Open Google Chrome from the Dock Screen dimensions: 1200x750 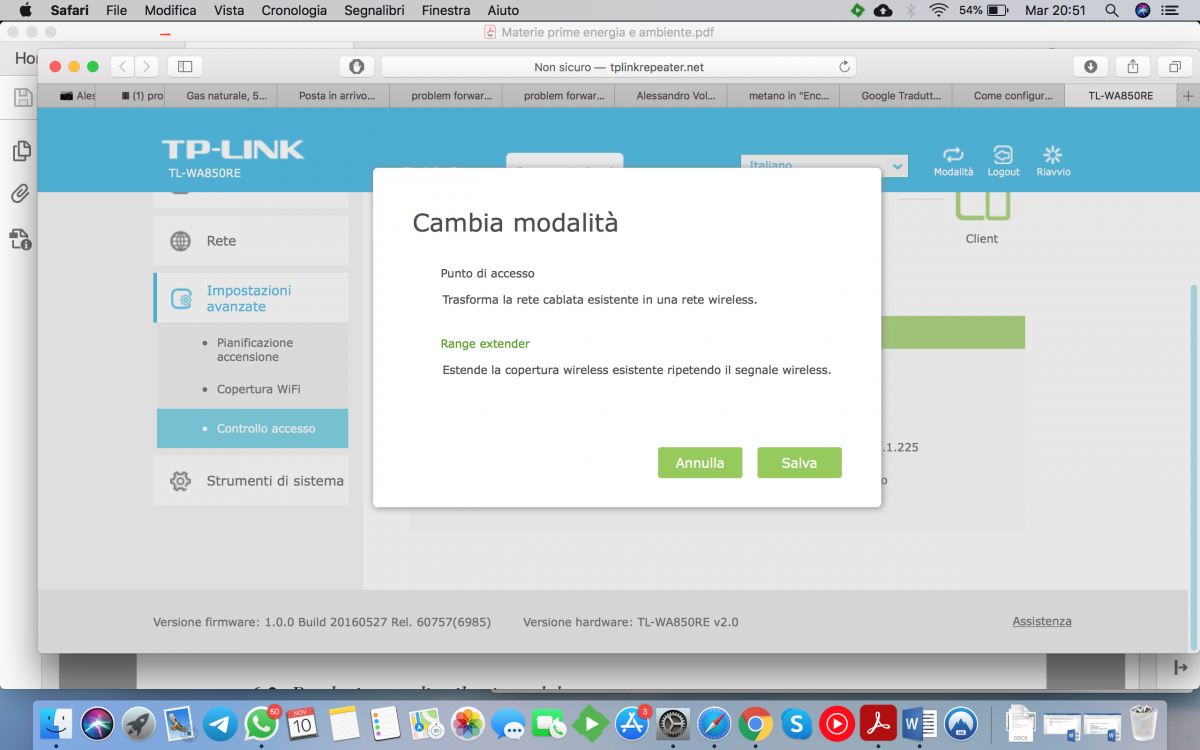tap(755, 722)
